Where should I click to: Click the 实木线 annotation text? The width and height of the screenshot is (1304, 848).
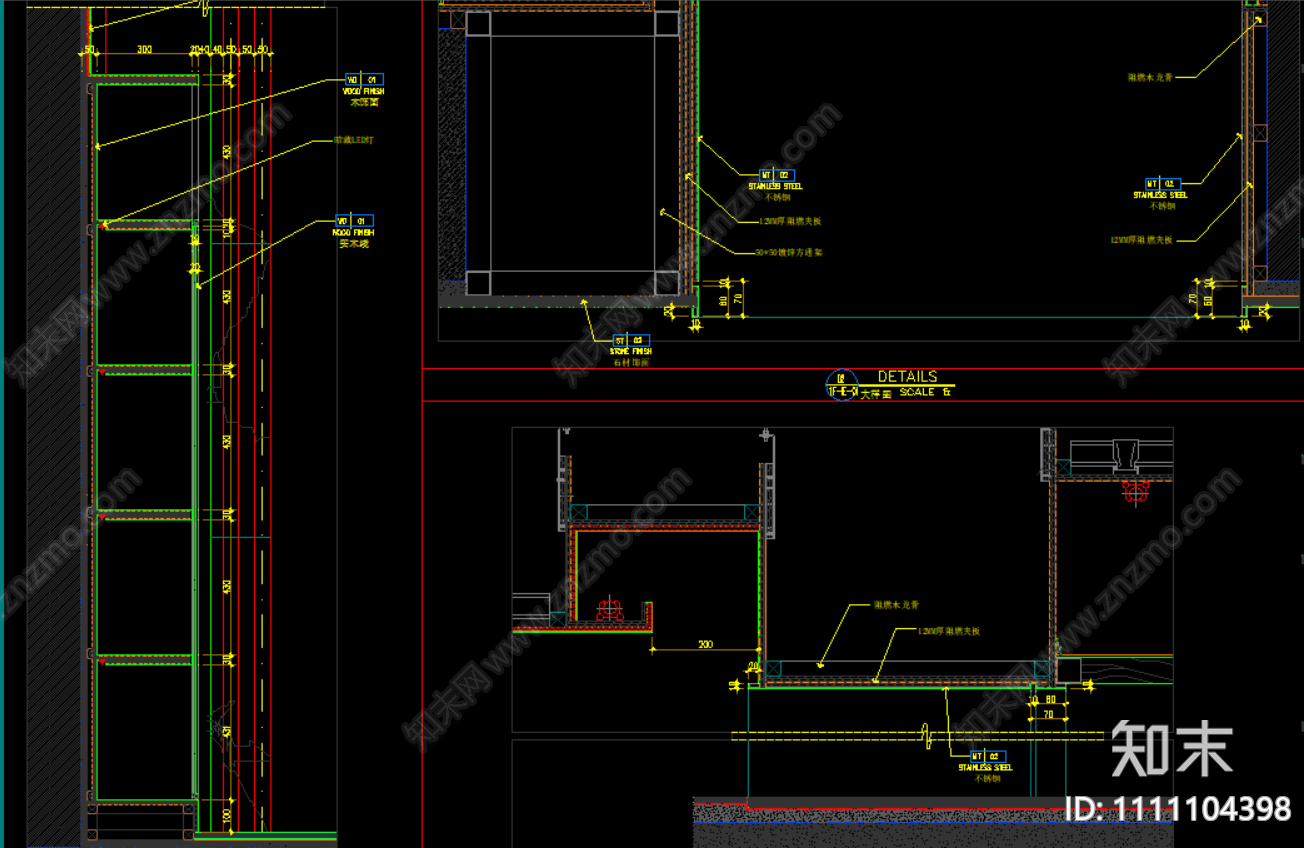[x=354, y=244]
